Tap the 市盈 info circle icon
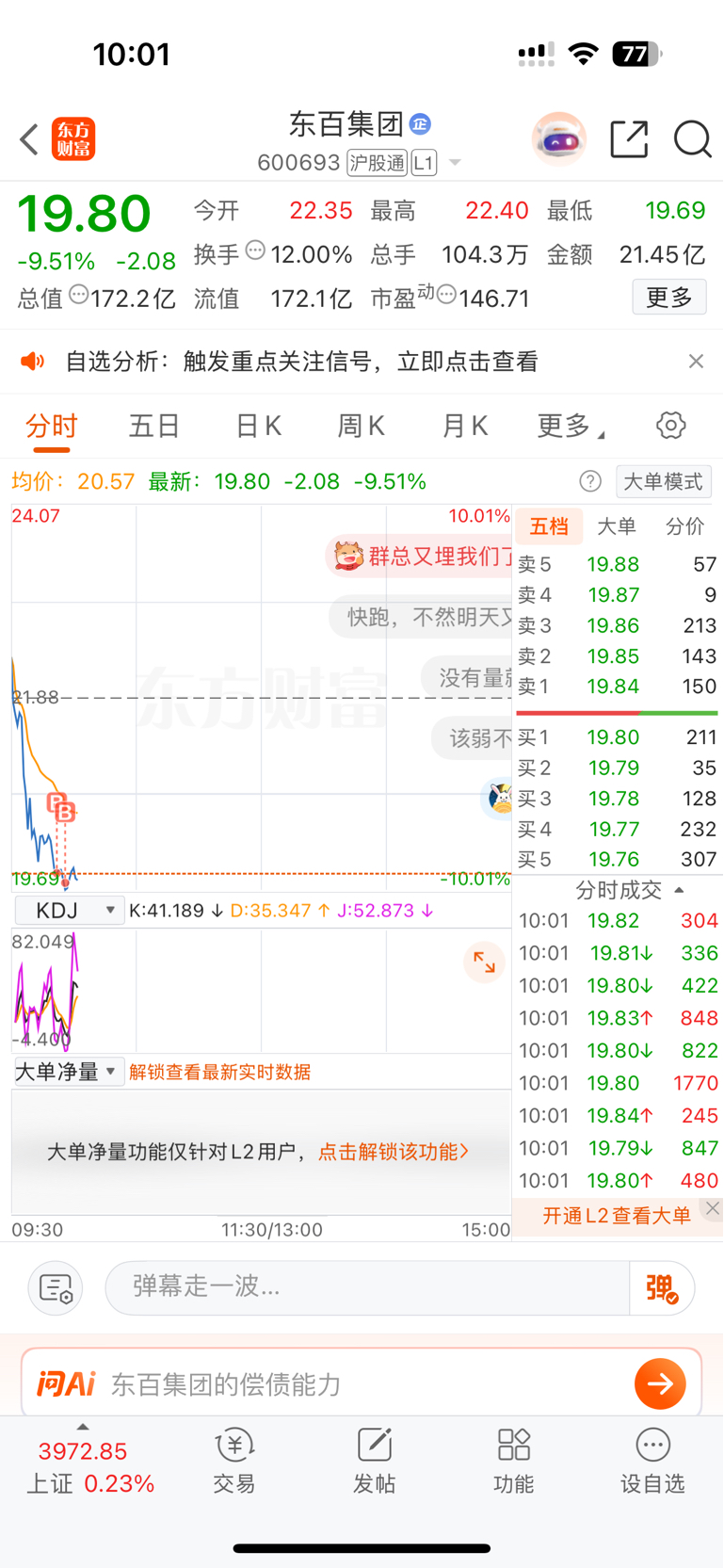This screenshot has height=1568, width=724. 447,295
